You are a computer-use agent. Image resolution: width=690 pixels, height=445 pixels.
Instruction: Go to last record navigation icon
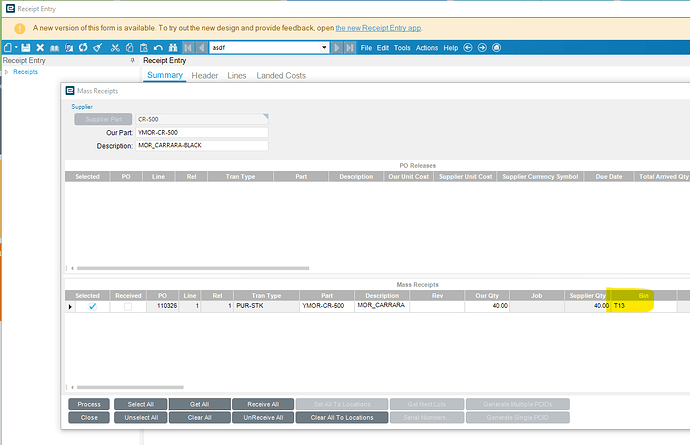pyautogui.click(x=350, y=48)
